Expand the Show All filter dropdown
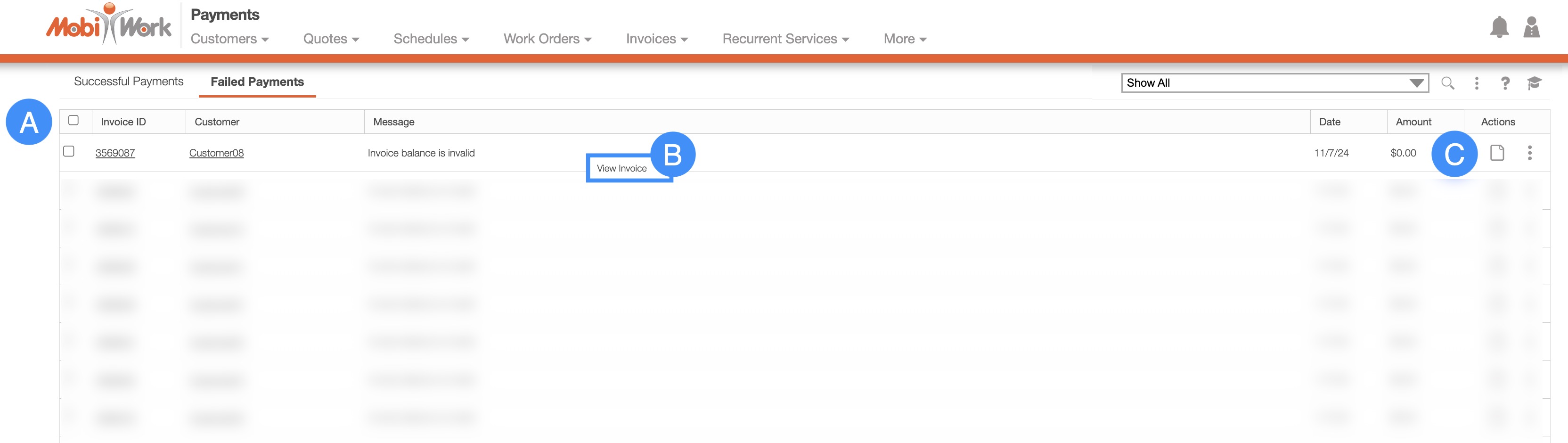1568x443 pixels. [x=1274, y=83]
